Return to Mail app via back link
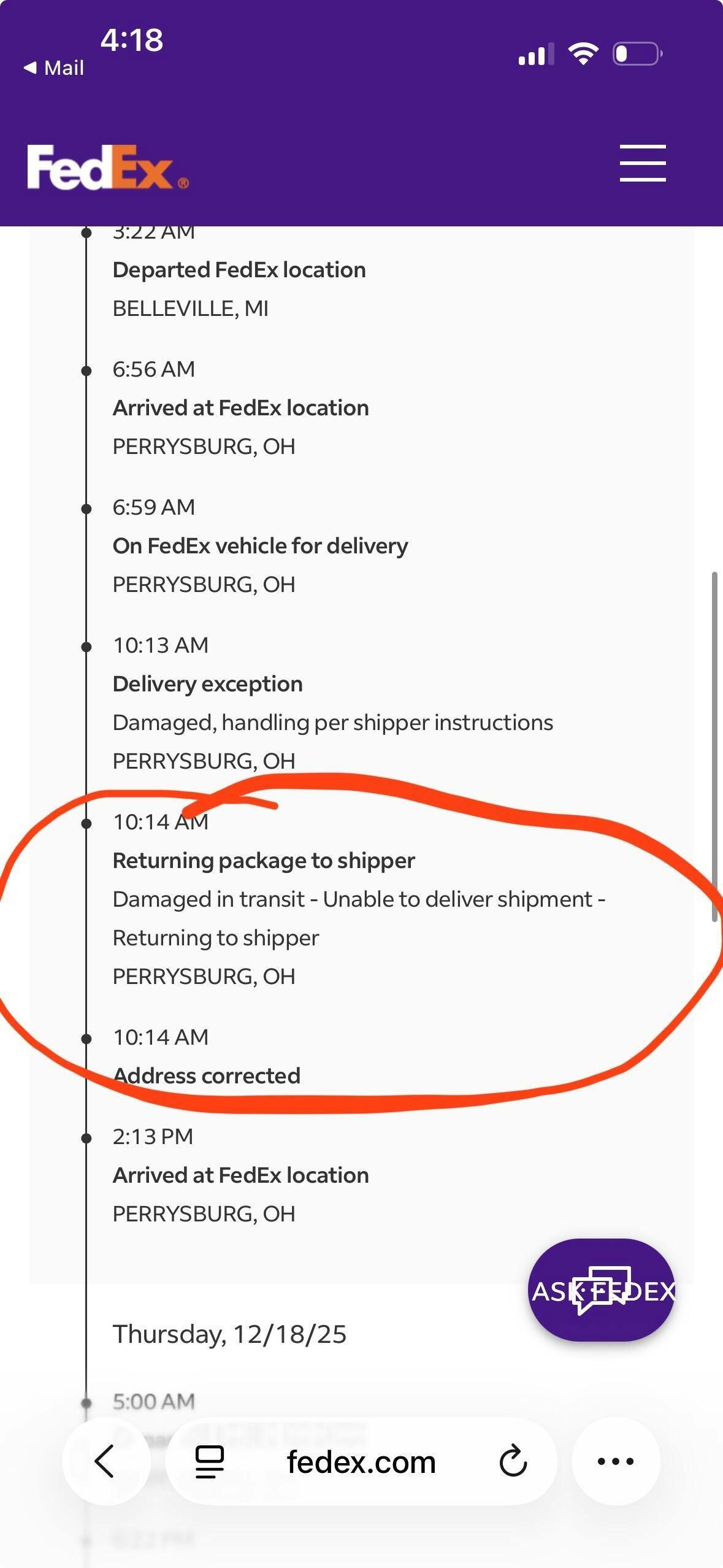The width and height of the screenshot is (723, 1568). (x=54, y=67)
